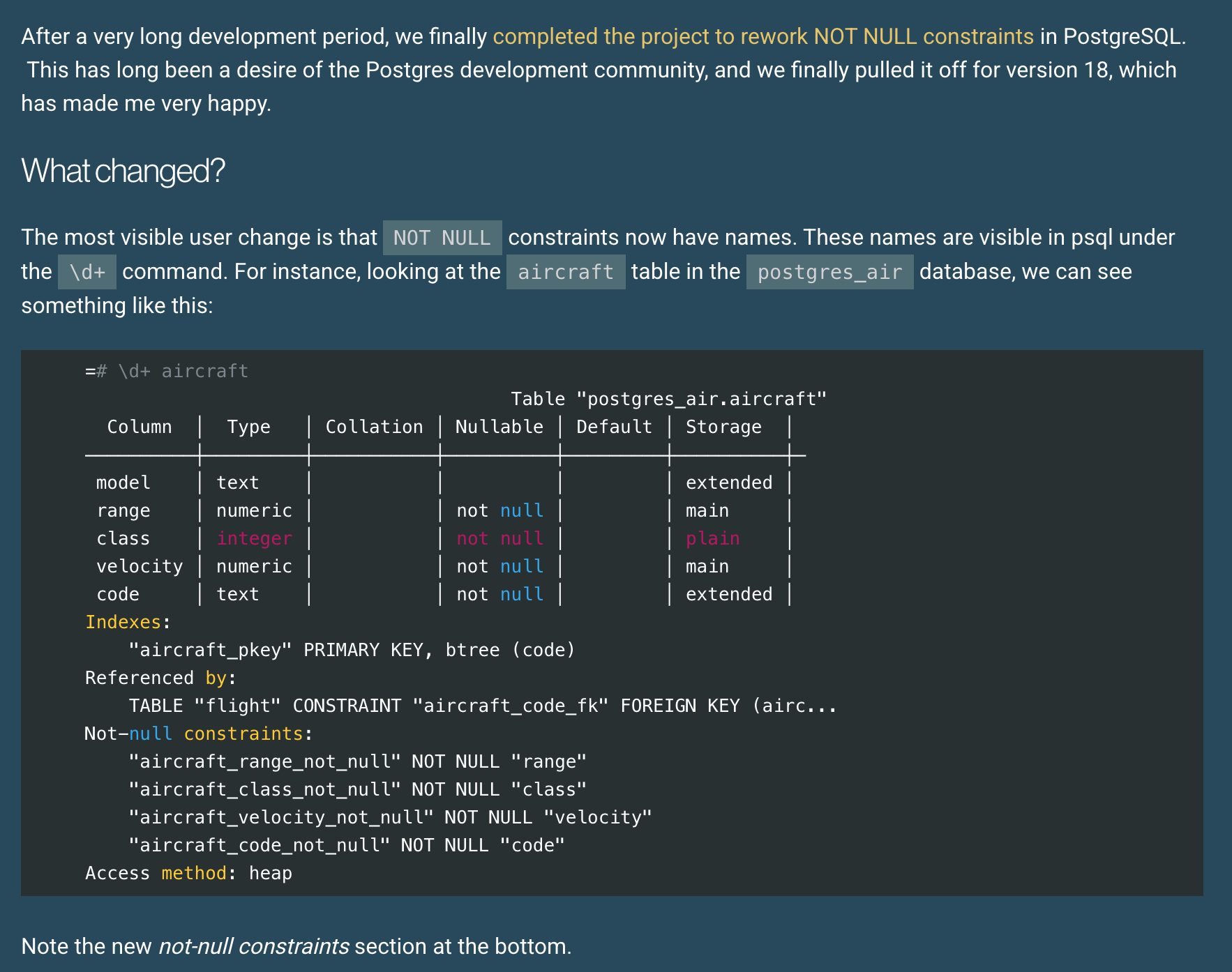Click the 'range' column name row
Image resolution: width=1232 pixels, height=972 pixels.
tap(123, 510)
